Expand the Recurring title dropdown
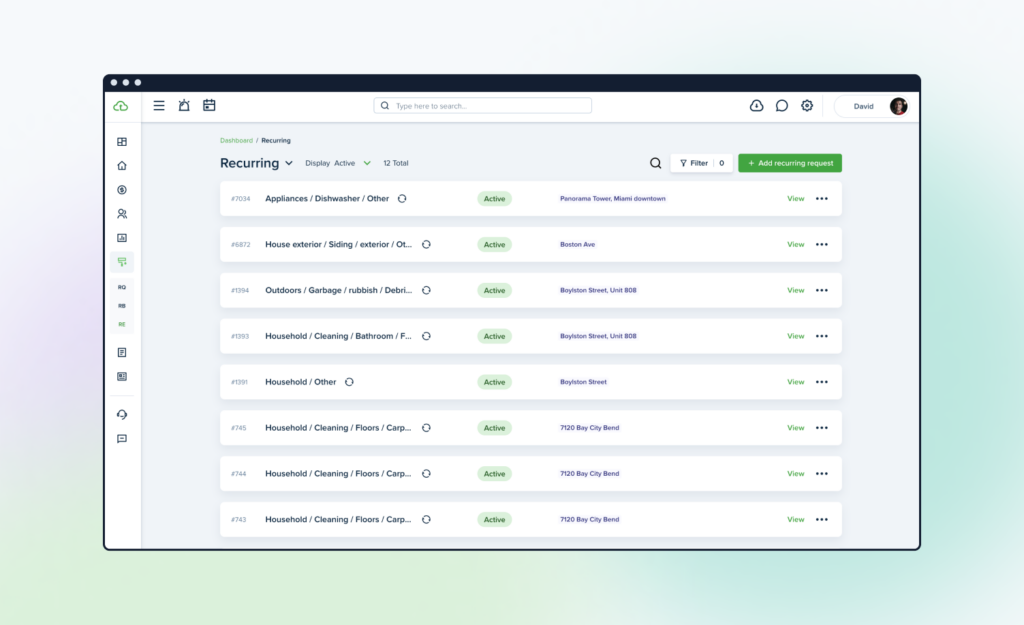The image size is (1024, 625). [x=289, y=163]
